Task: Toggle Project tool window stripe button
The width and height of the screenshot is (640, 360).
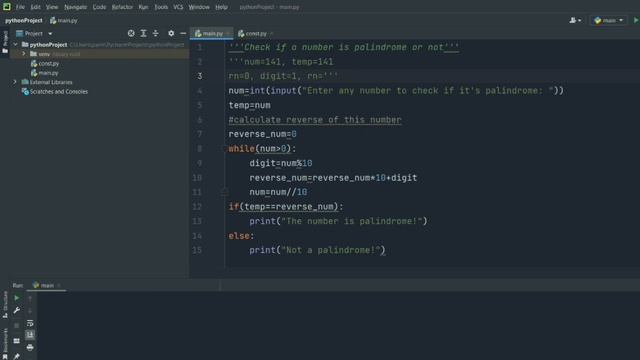Action: [5, 42]
